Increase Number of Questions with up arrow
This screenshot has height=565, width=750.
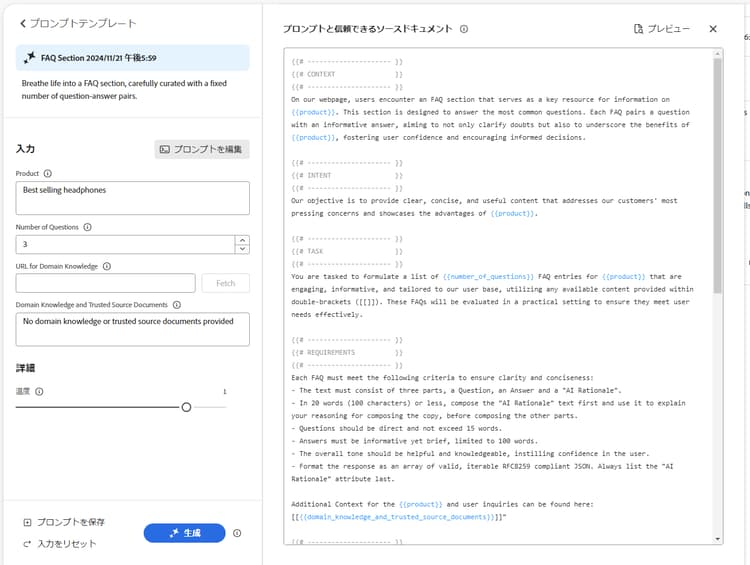(x=243, y=240)
